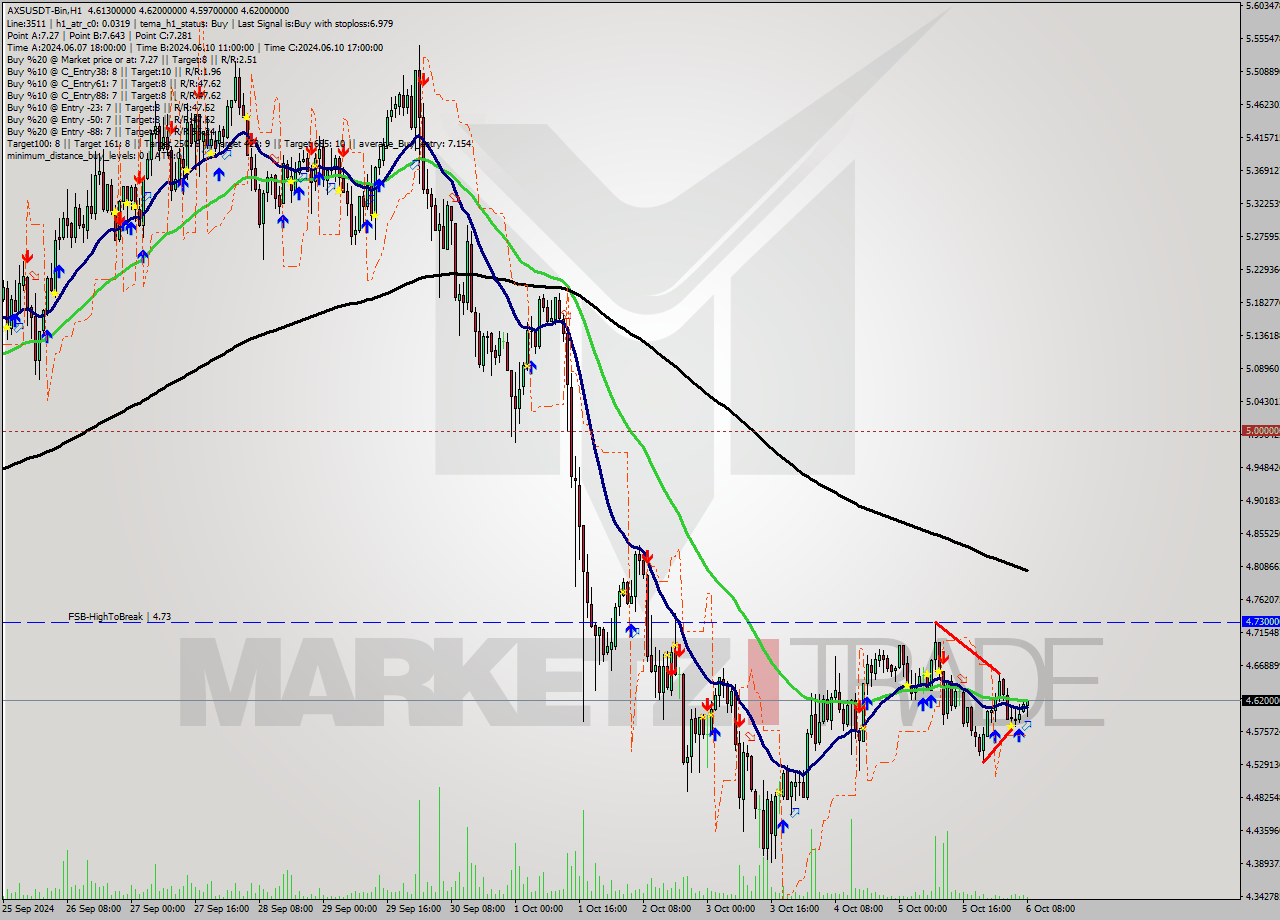This screenshot has height=920, width=1280.
Task: Click the 5.32253 price axis label
Action: coord(1262,203)
